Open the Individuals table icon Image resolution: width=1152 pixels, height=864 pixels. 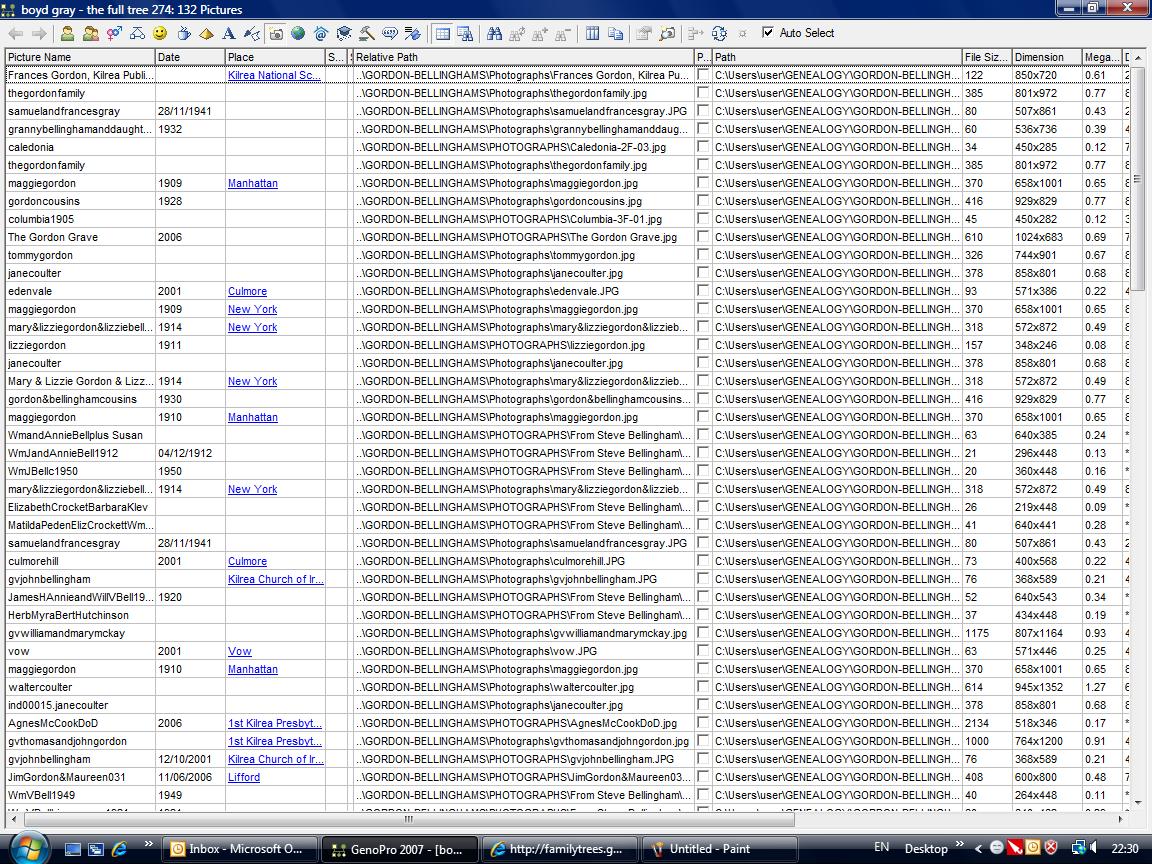pyautogui.click(x=67, y=34)
